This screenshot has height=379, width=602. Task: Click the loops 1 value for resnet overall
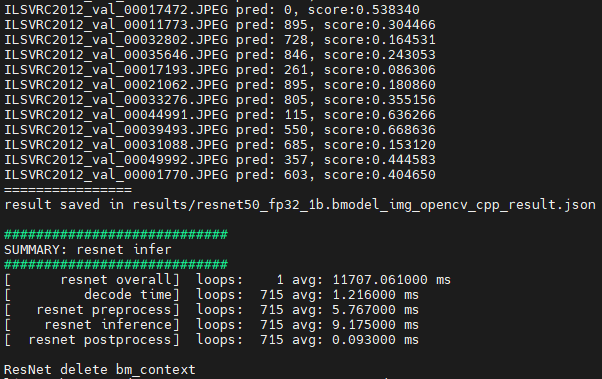[x=280, y=280]
